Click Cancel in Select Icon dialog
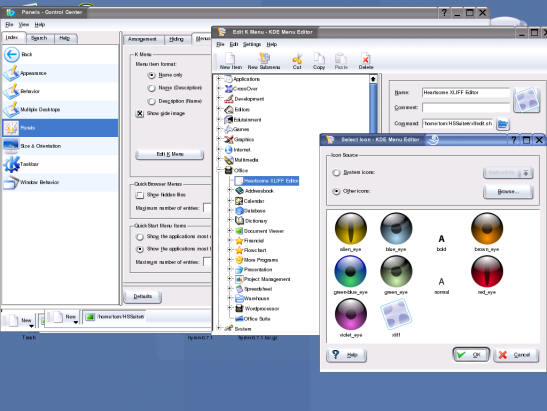This screenshot has width=547, height=411. pyautogui.click(x=516, y=355)
